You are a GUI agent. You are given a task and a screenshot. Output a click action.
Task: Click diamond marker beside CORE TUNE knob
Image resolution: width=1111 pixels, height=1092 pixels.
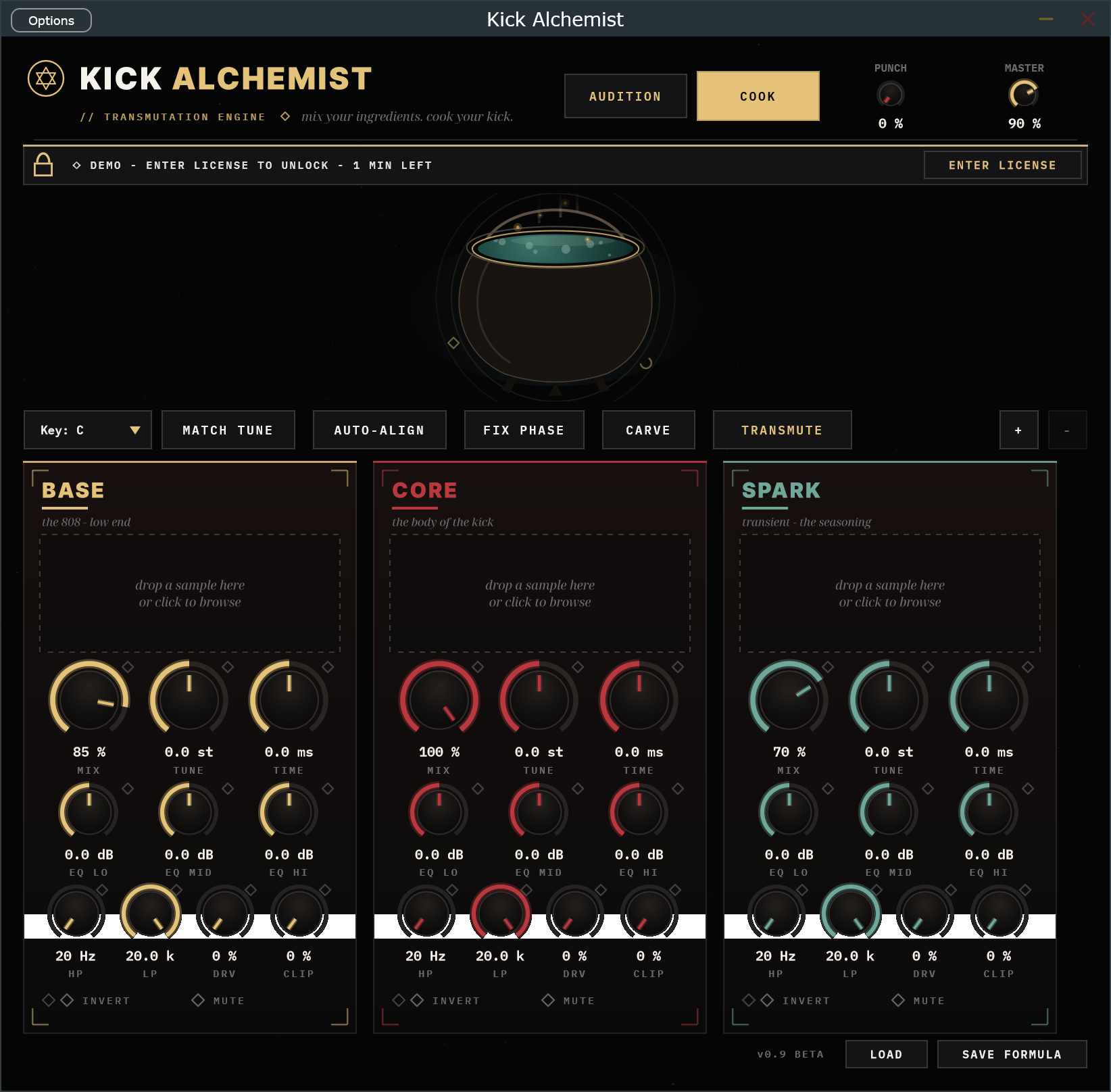(578, 667)
